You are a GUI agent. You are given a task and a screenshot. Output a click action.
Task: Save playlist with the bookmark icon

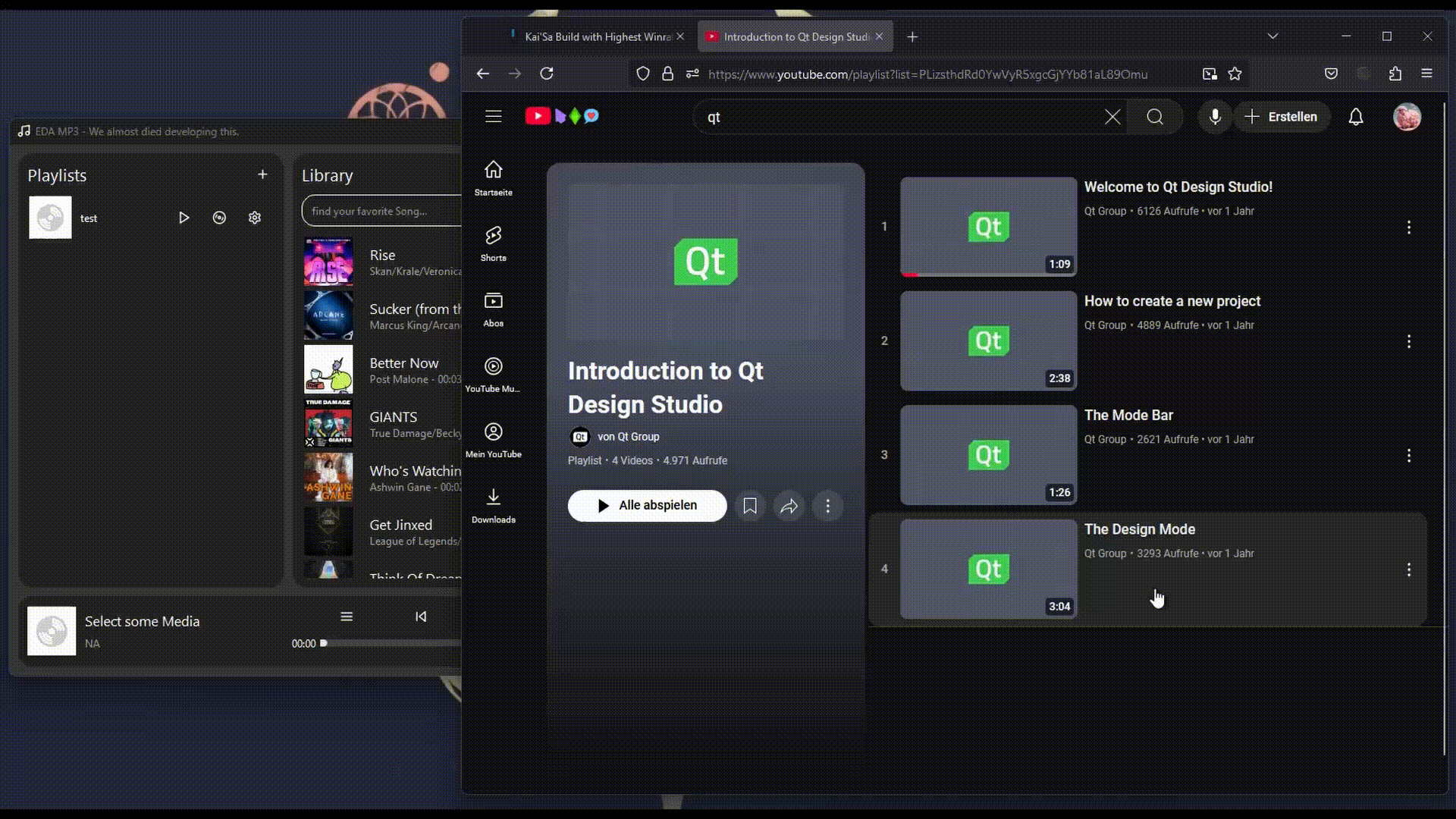pyautogui.click(x=750, y=506)
